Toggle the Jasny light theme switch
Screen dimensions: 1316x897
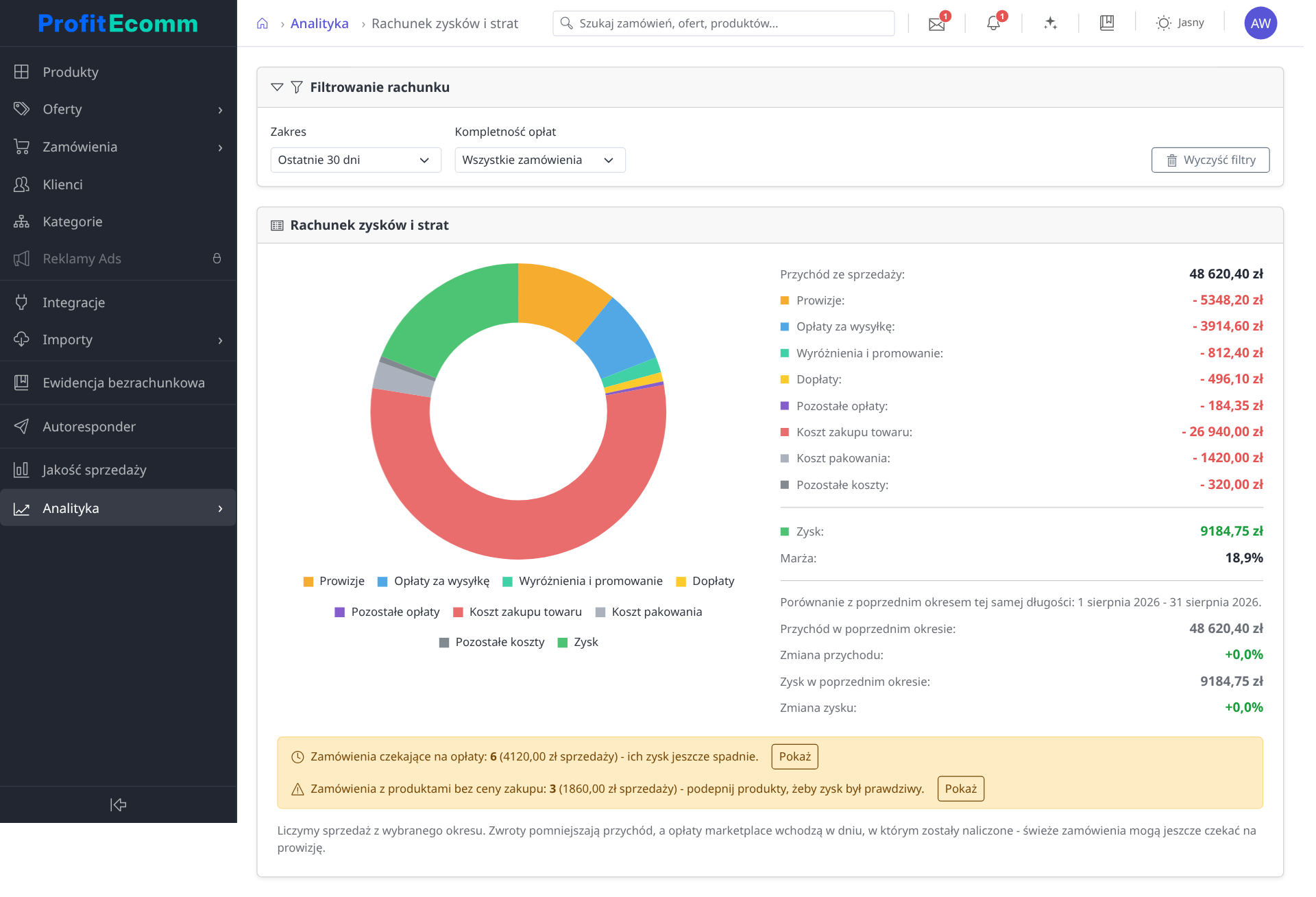[1180, 23]
